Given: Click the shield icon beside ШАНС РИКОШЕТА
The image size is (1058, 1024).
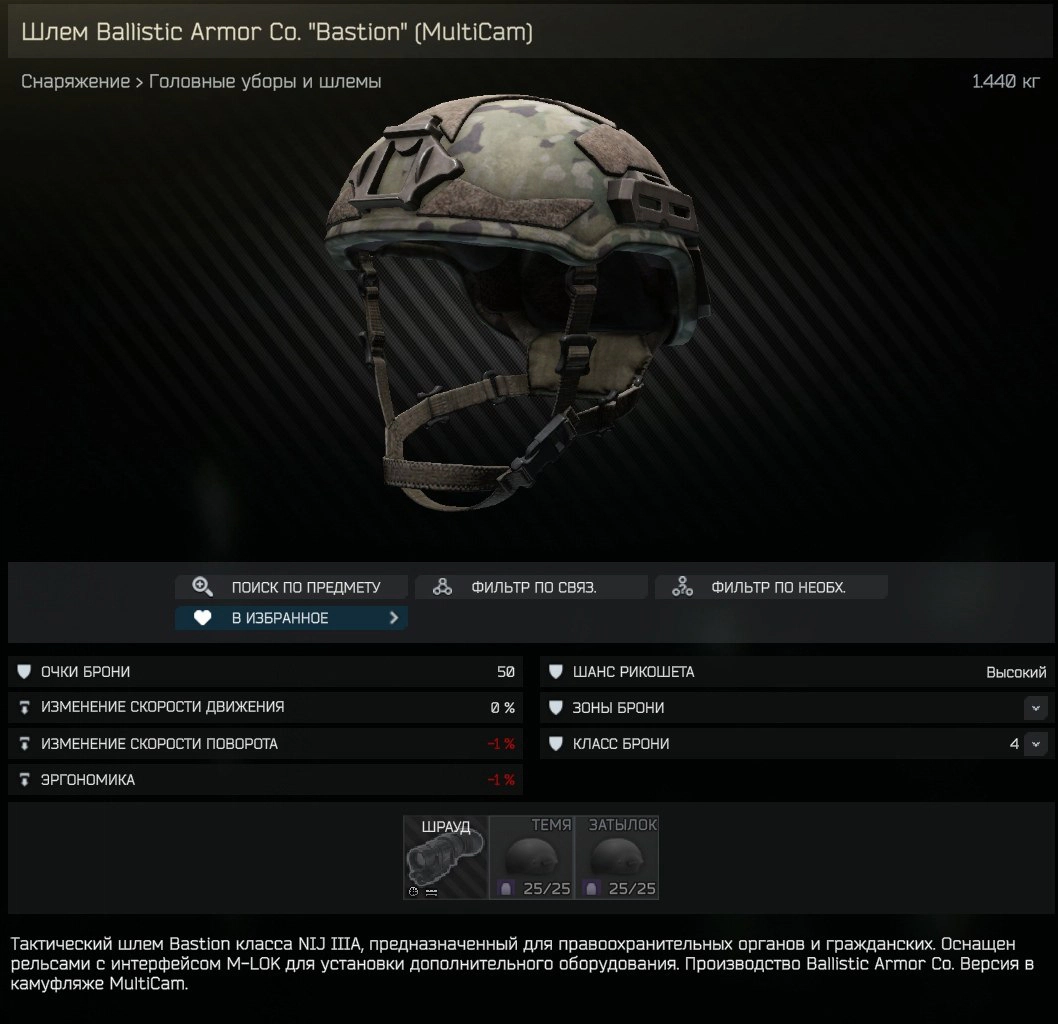Looking at the screenshot, I should click(556, 672).
